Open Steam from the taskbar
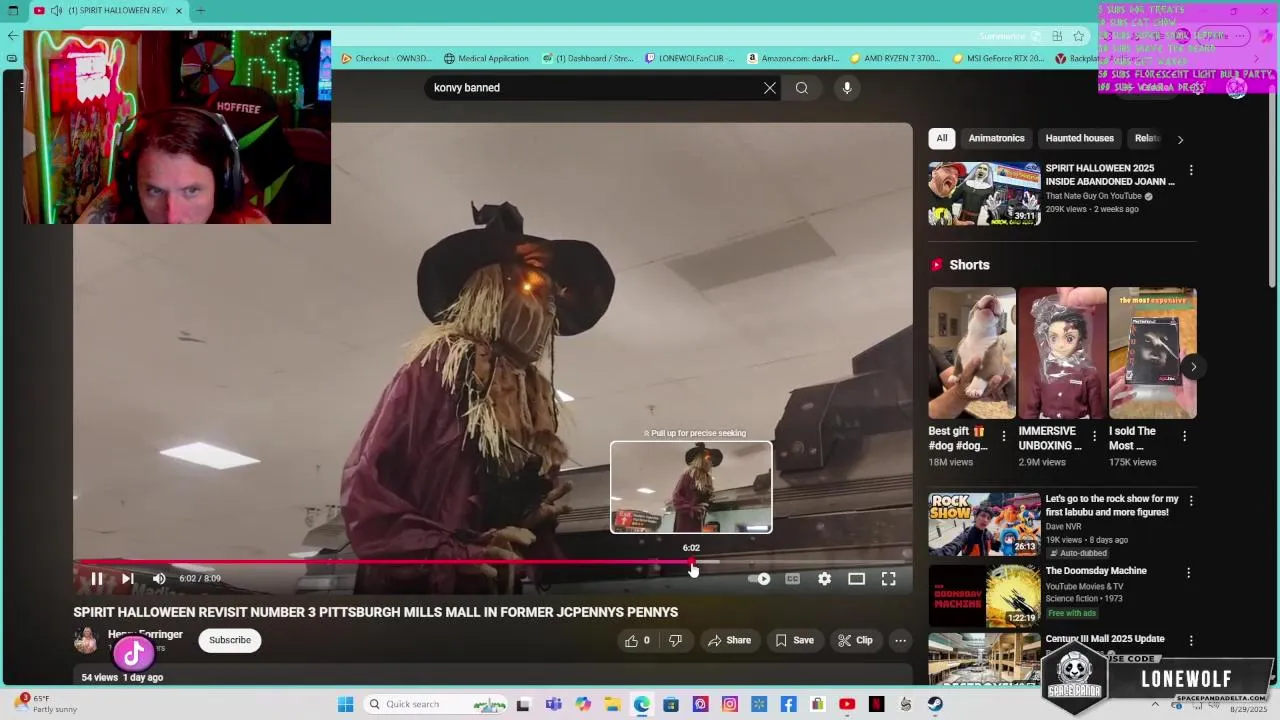The width and height of the screenshot is (1280, 720). [x=935, y=704]
